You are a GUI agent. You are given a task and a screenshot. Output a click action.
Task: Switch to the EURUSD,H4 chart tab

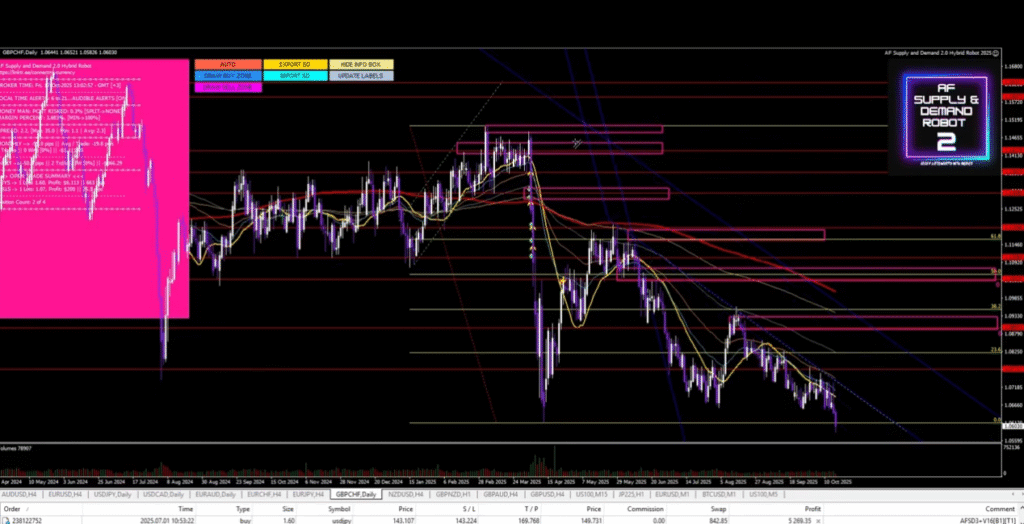pos(66,495)
